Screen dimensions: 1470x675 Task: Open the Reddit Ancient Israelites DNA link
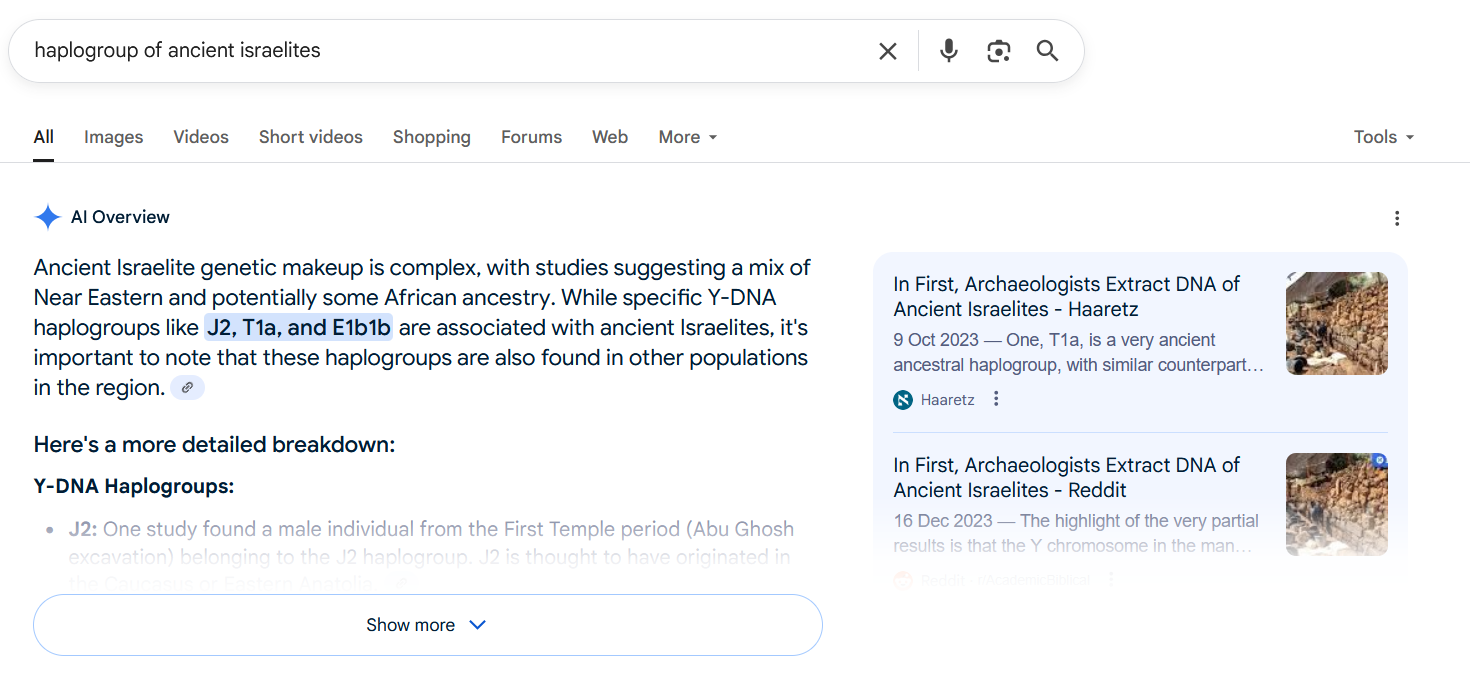(1067, 477)
